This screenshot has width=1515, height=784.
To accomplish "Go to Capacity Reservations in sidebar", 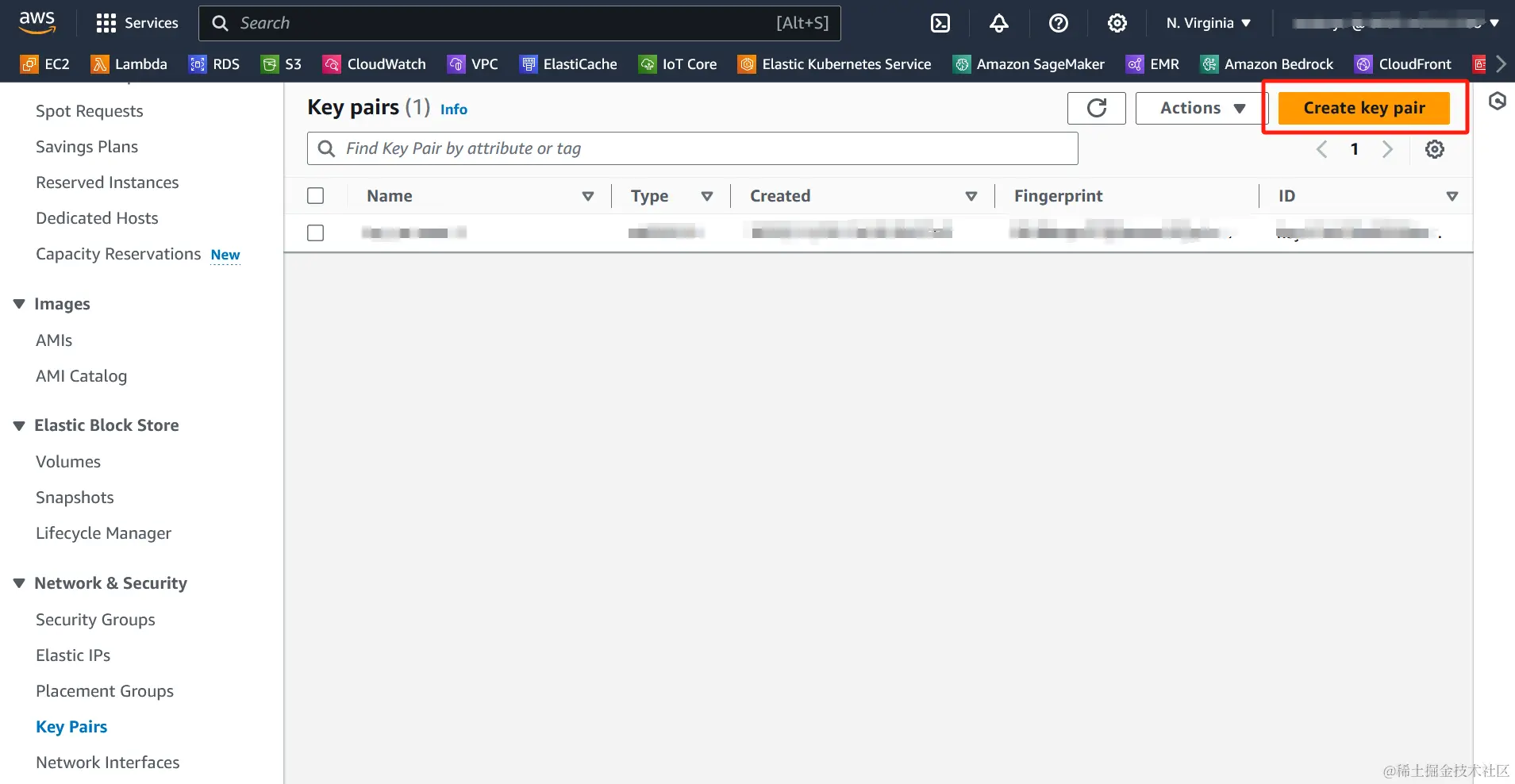I will click(x=118, y=254).
